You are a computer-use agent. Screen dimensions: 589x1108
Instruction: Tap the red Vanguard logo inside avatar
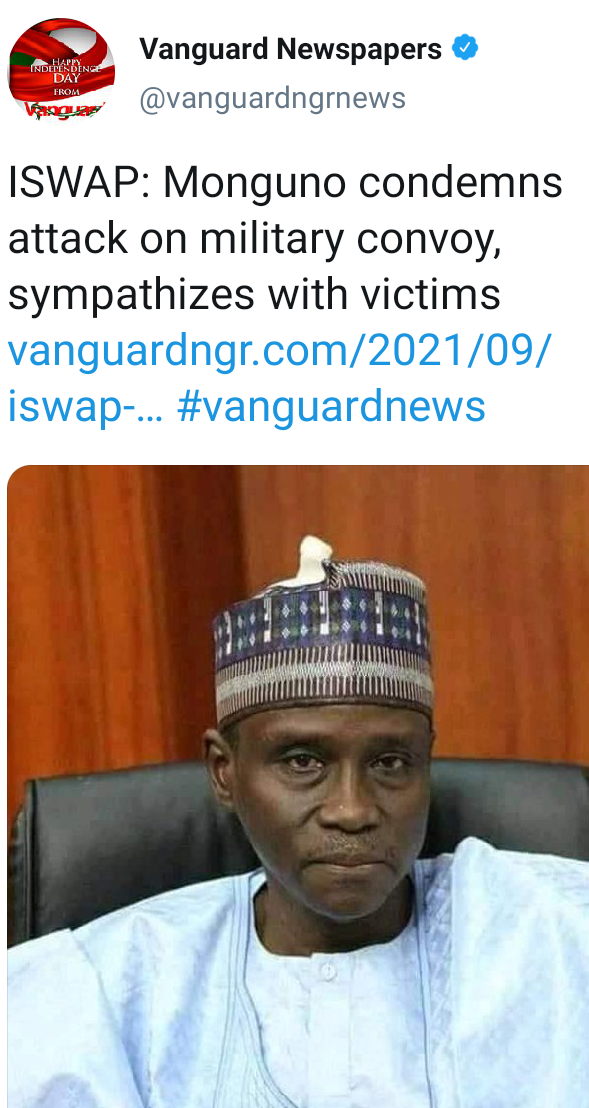tap(65, 109)
